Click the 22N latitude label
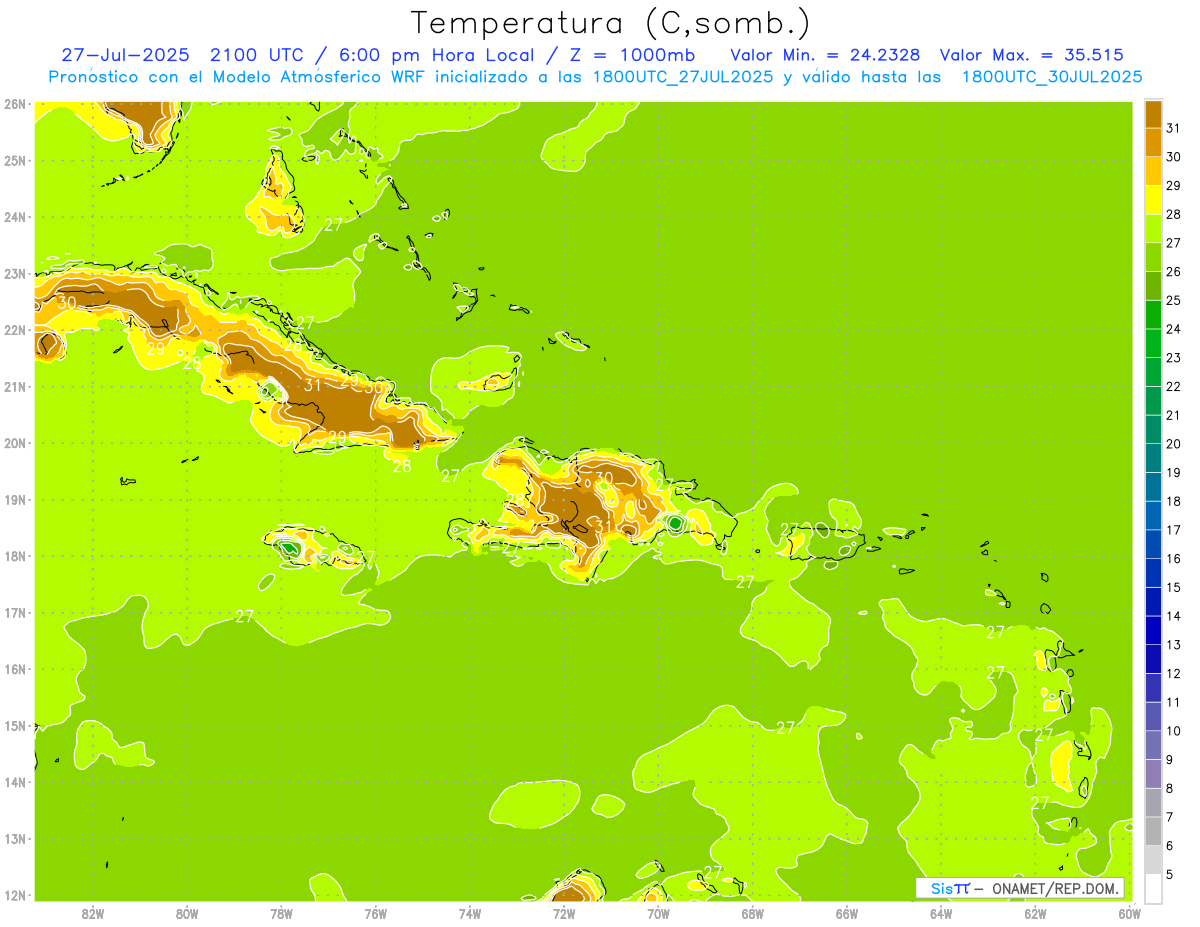The image size is (1200, 927). [14, 330]
